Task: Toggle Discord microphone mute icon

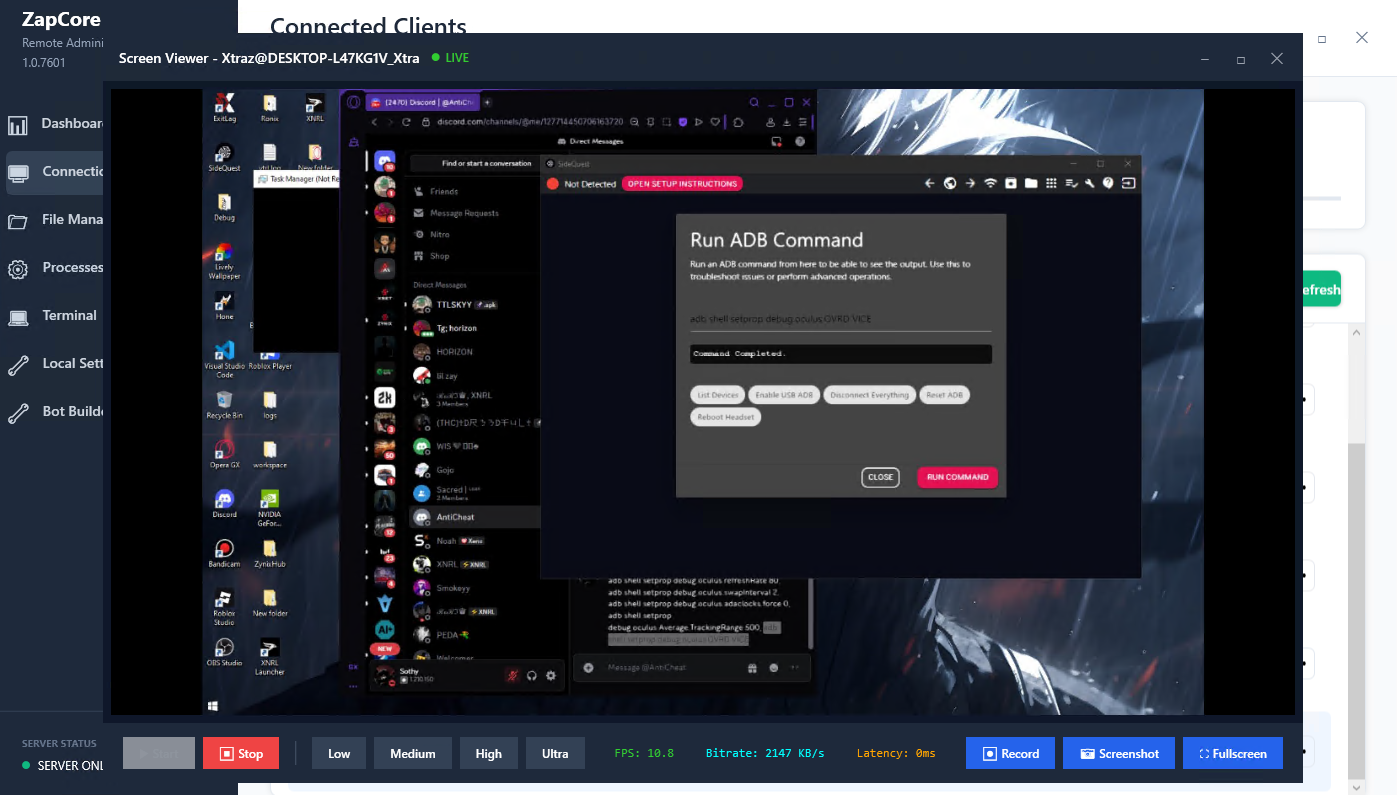Action: (x=512, y=676)
